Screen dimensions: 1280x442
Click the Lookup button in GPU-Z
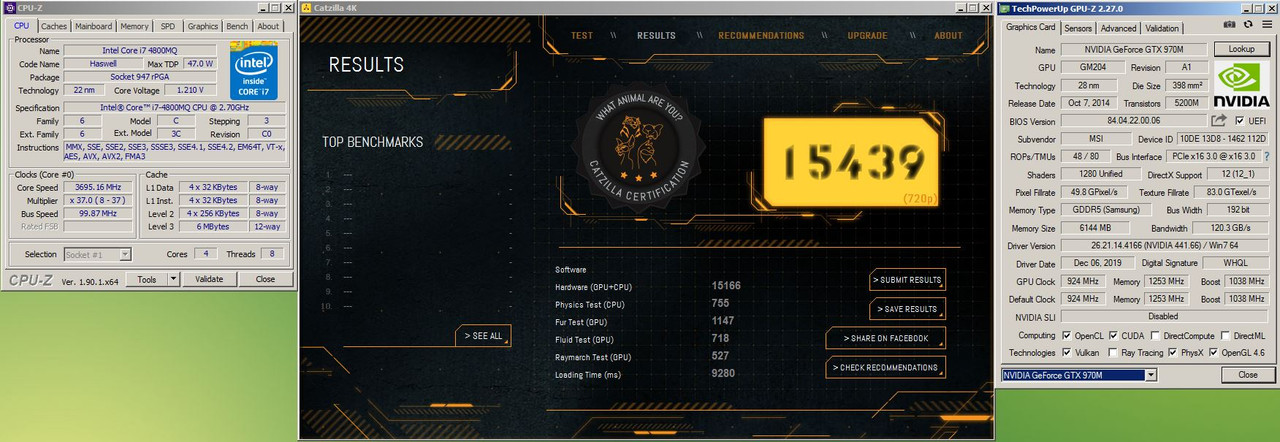(1241, 49)
